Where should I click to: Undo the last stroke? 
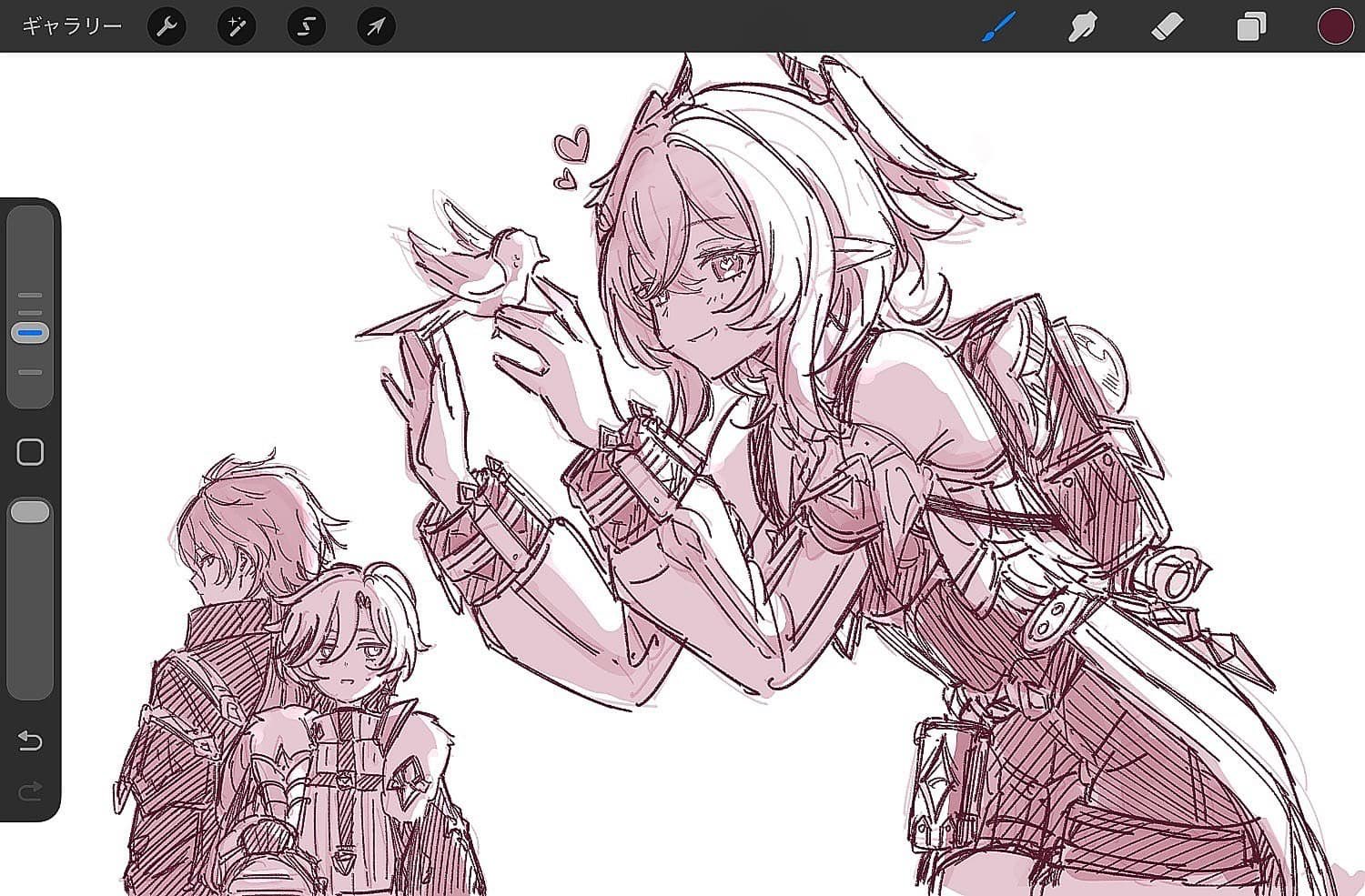point(30,741)
